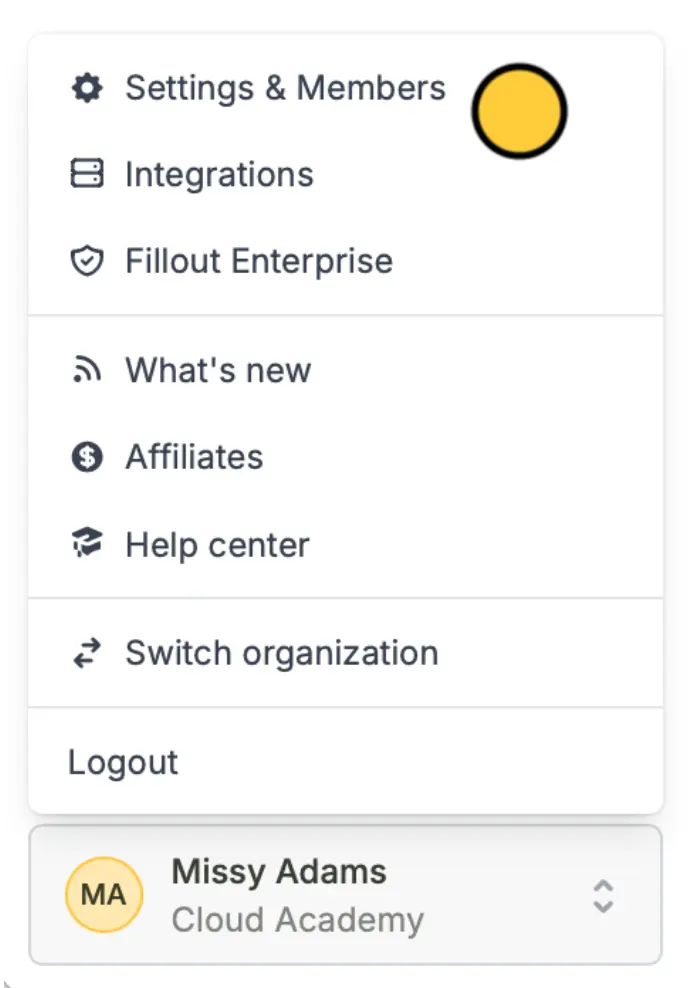Screen dimensions: 696x988
Task: Go to the Affiliates text entry
Action: tap(194, 457)
